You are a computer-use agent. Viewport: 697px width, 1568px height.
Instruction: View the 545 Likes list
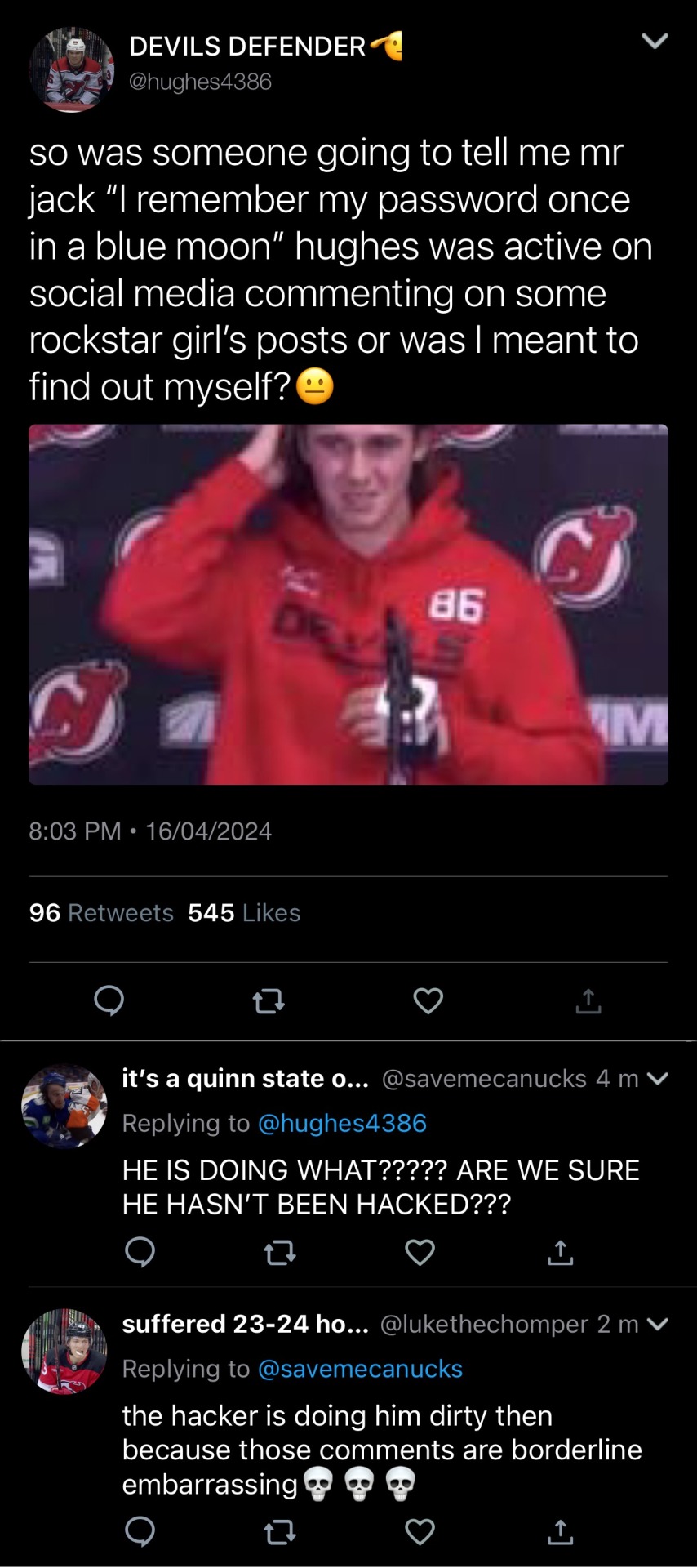pyautogui.click(x=244, y=912)
